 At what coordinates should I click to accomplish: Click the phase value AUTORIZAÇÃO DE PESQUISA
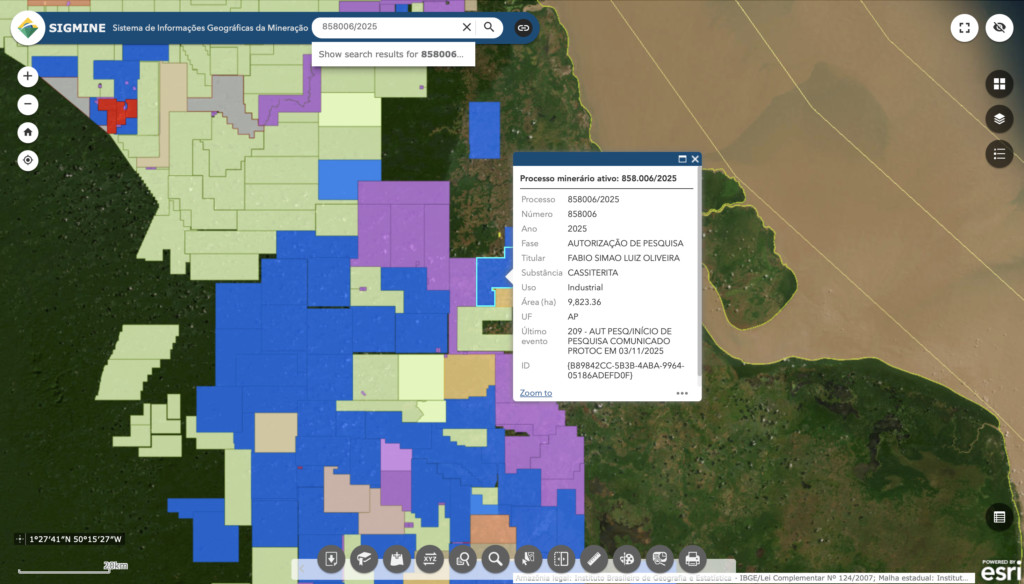tap(625, 243)
